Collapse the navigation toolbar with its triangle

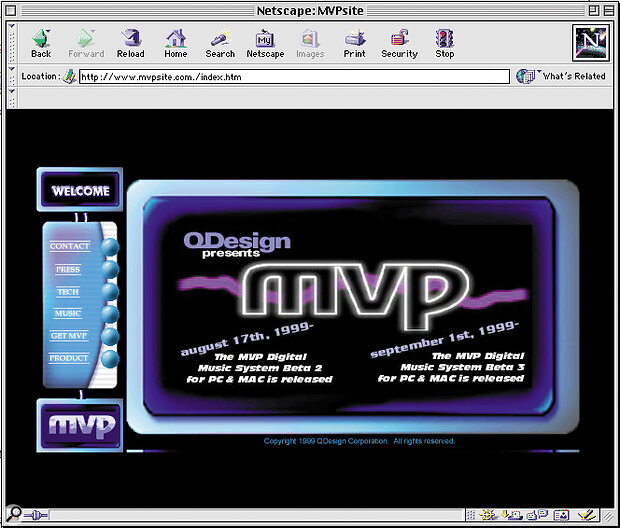click(x=11, y=26)
